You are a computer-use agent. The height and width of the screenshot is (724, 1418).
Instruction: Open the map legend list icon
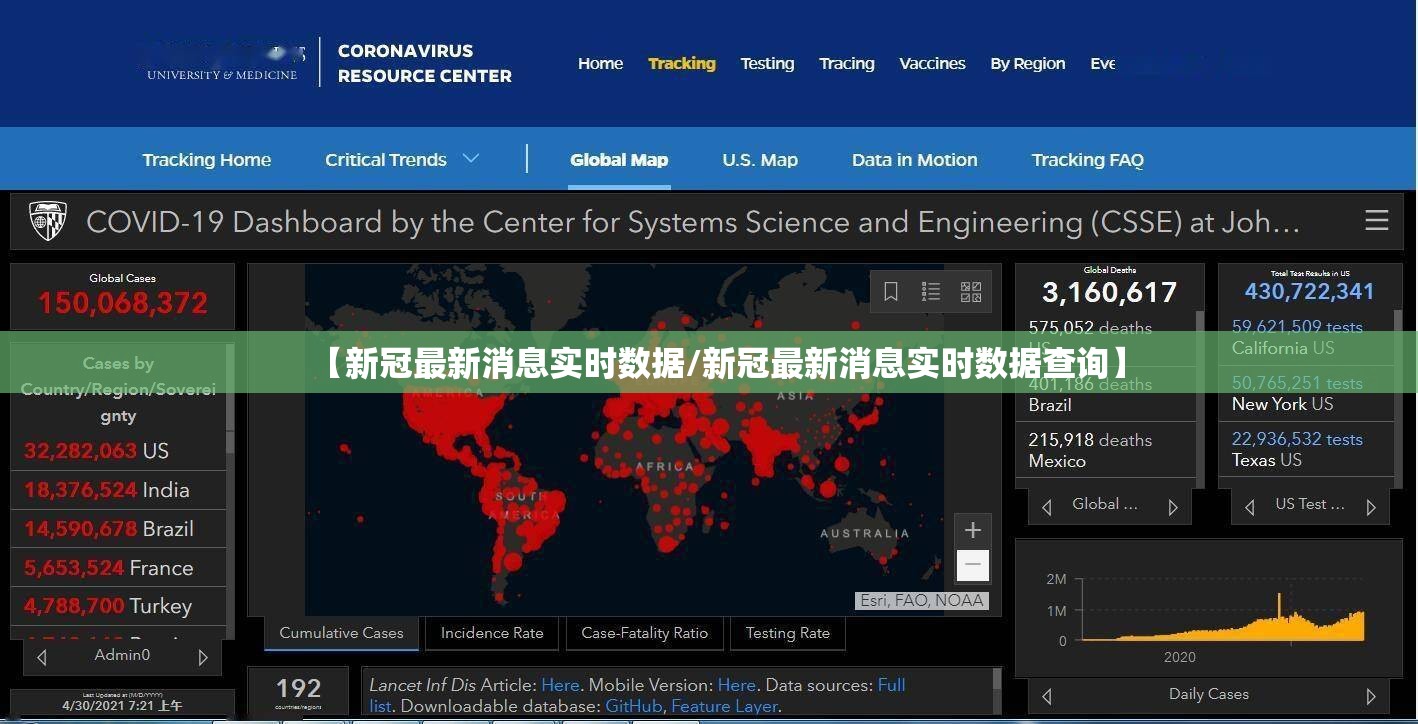(931, 291)
